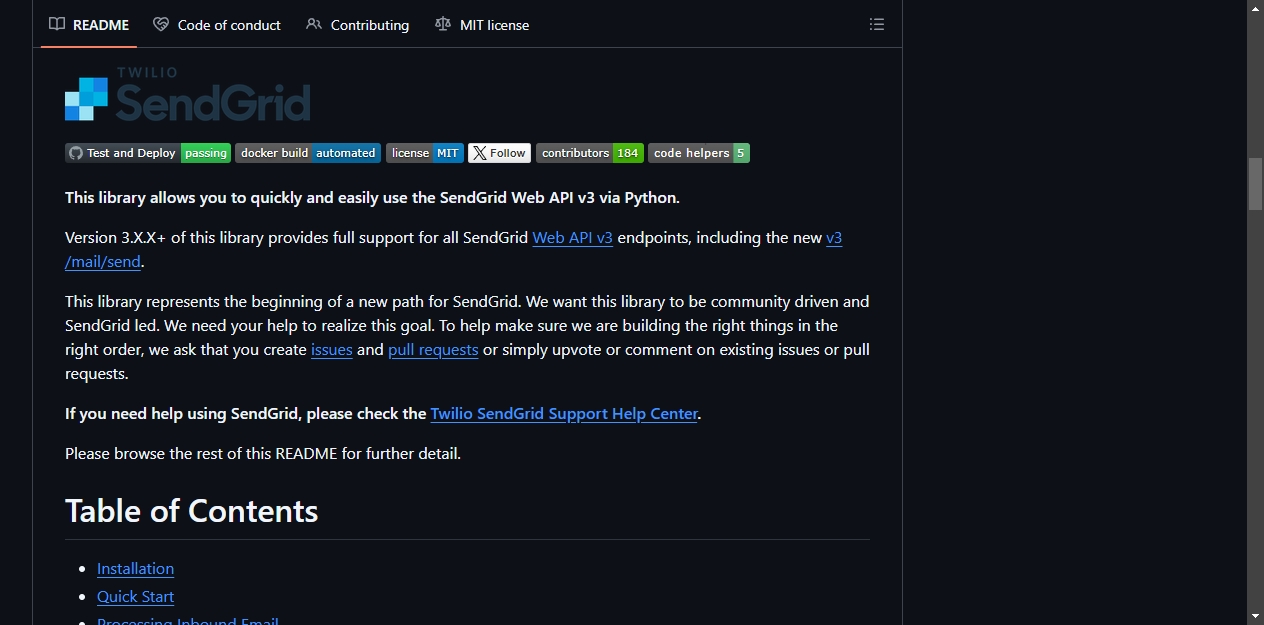Viewport: 1264px width, 625px height.
Task: Switch to MIT license tab
Action: coord(482,25)
